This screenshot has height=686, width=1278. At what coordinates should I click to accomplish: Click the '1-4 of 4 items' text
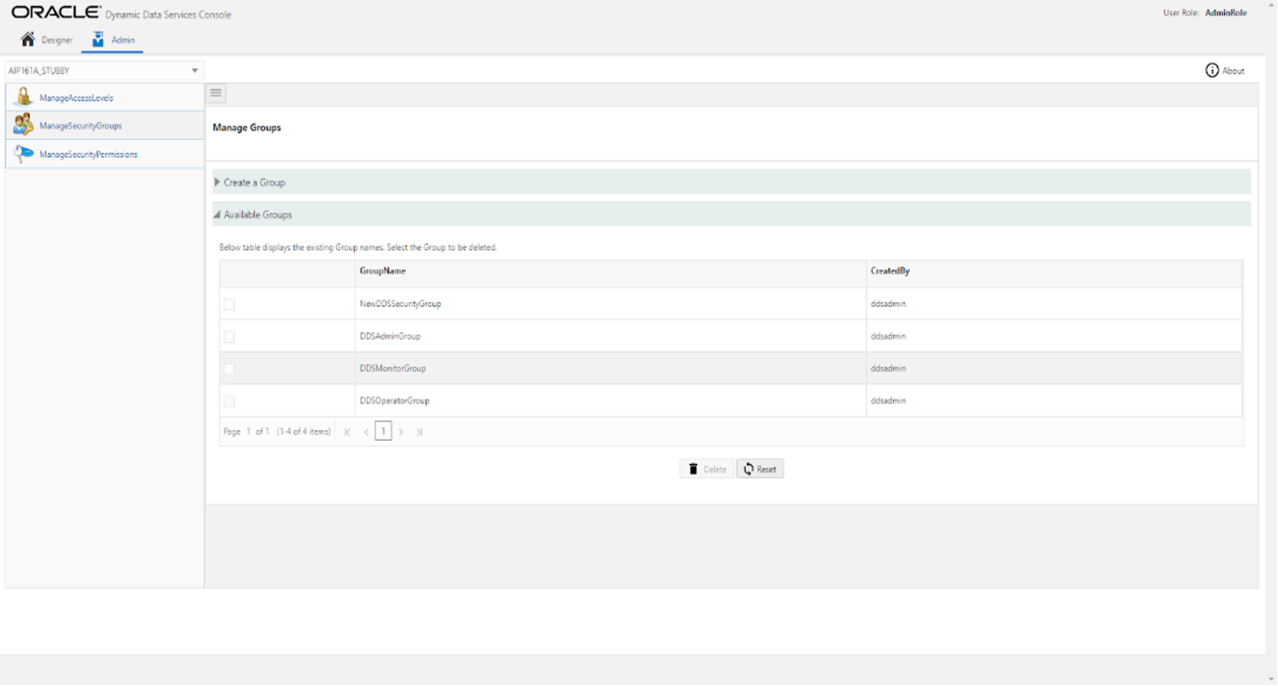click(304, 432)
